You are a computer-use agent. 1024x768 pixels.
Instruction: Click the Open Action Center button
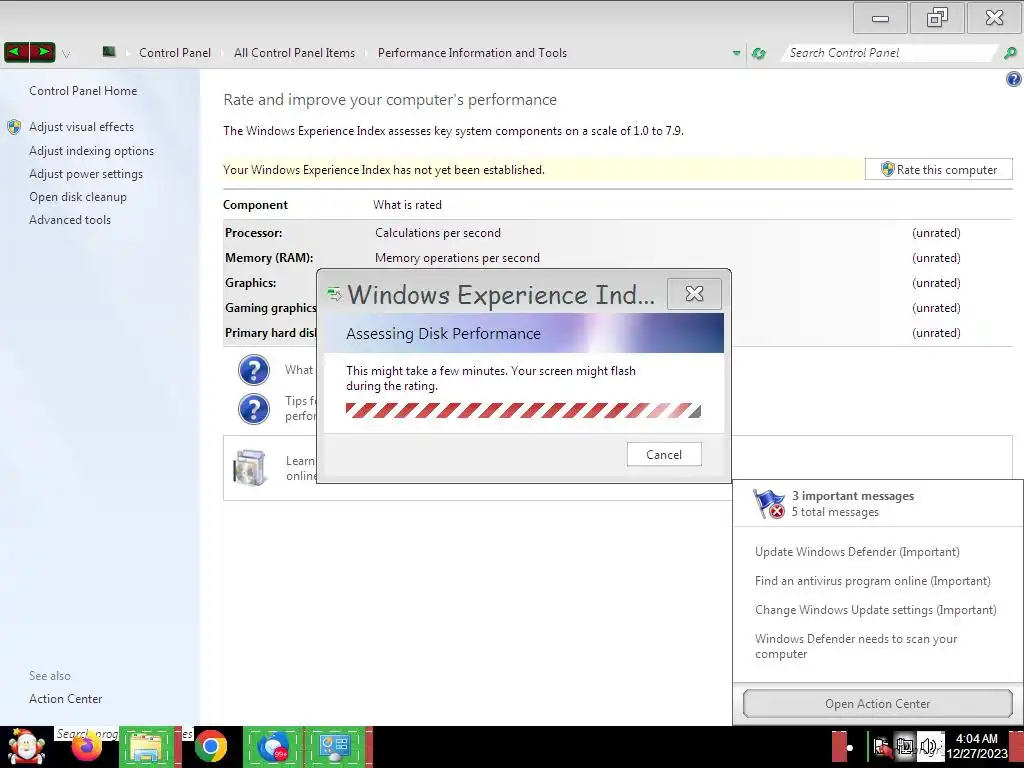click(877, 703)
